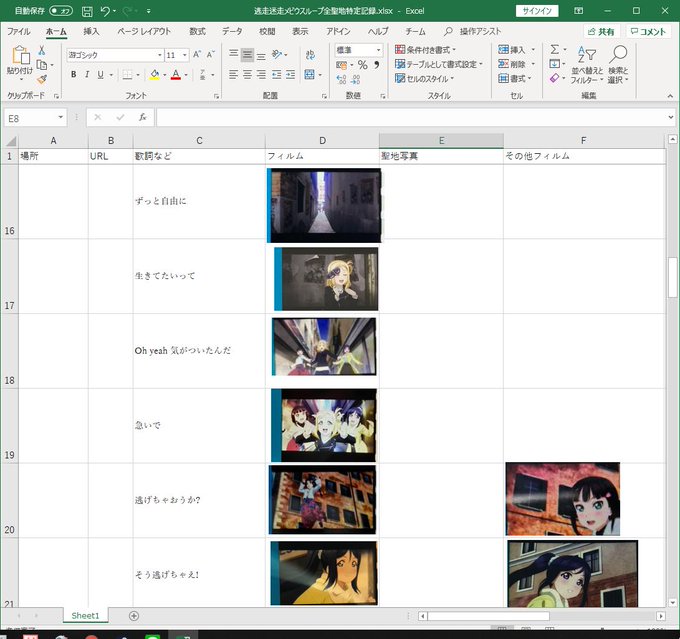Switch to the 表示 ribbon tab
Viewport: 680px width, 639px height.
(x=300, y=31)
